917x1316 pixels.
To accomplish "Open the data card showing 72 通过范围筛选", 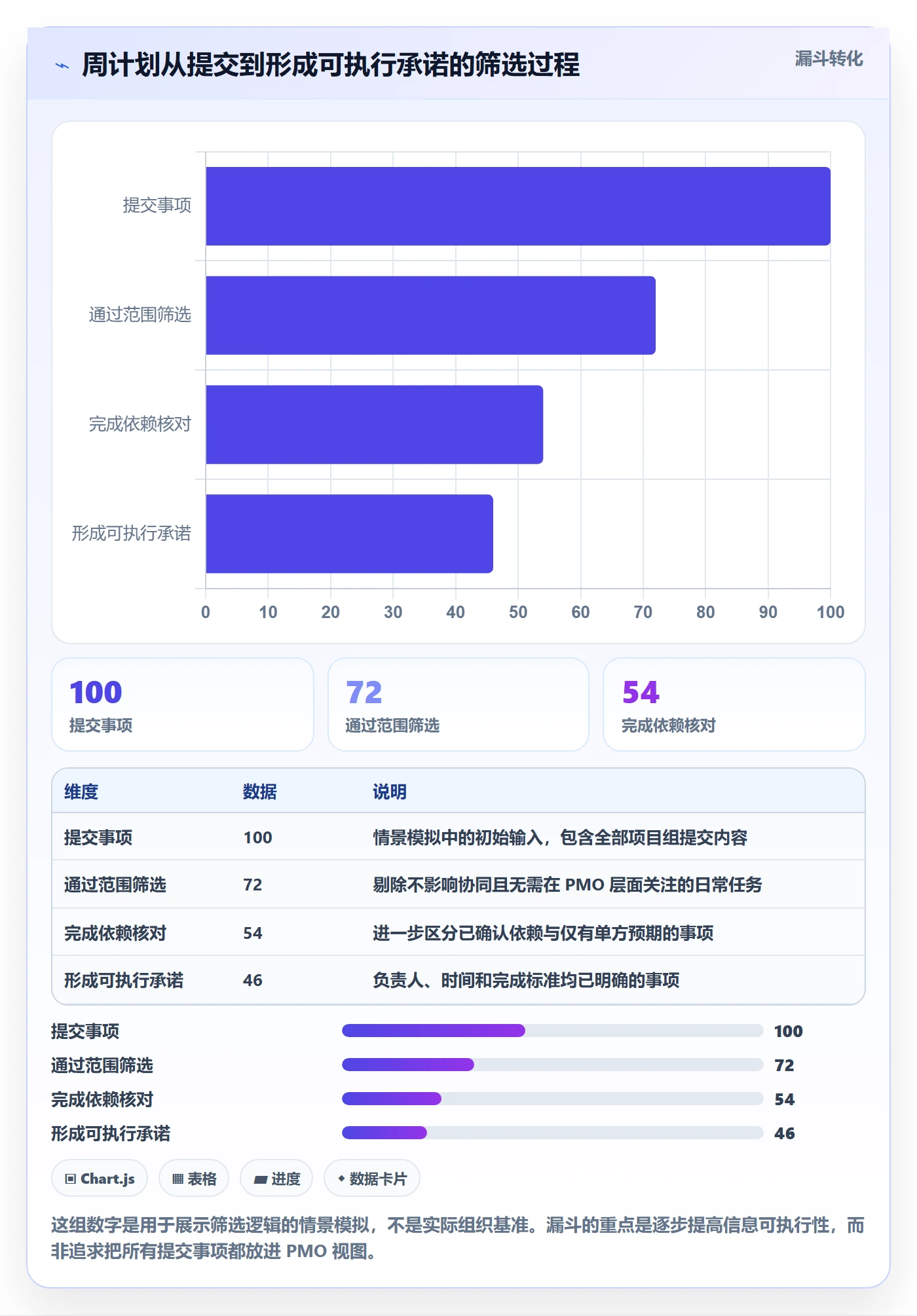I will [458, 704].
